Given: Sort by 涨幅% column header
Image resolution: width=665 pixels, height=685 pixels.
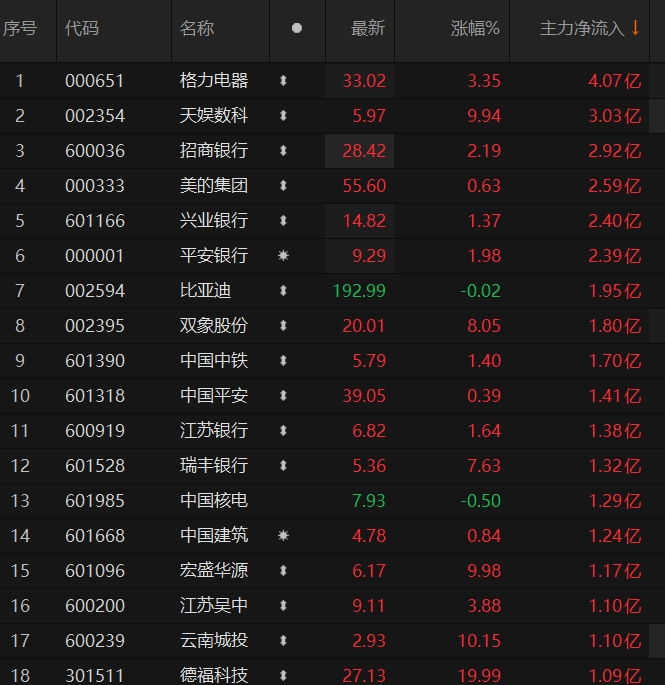Looking at the screenshot, I should coord(475,29).
